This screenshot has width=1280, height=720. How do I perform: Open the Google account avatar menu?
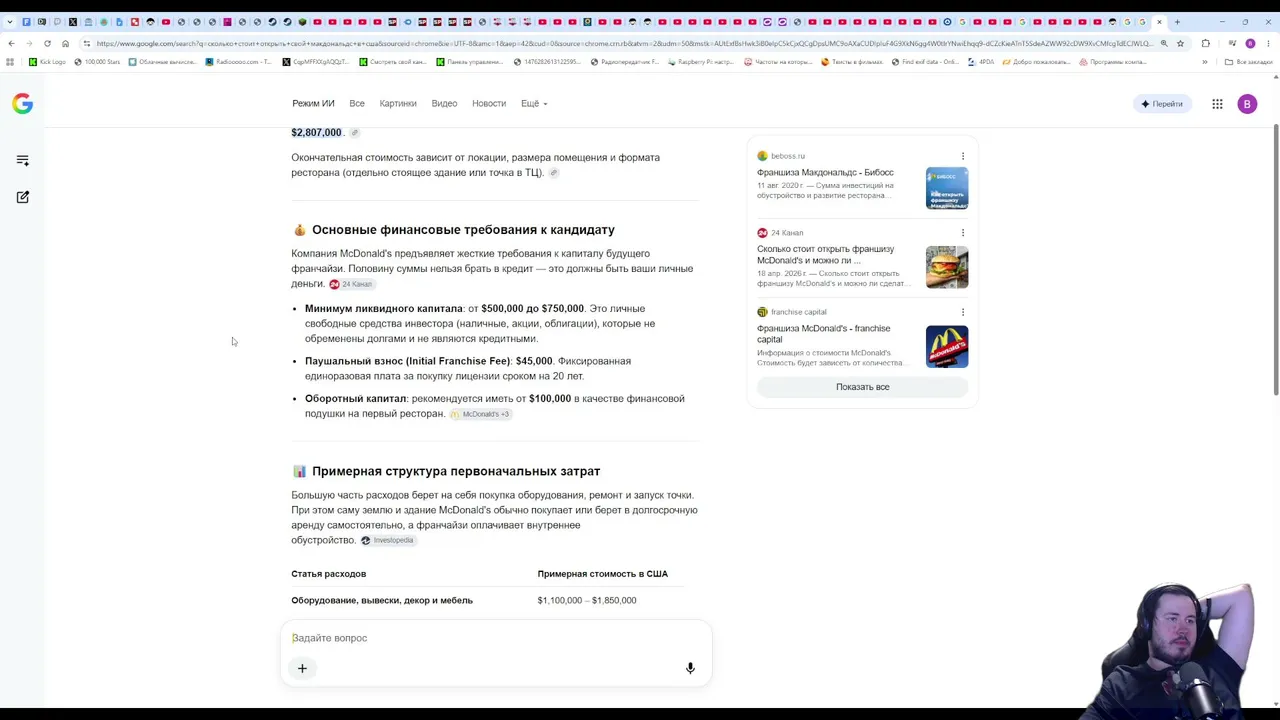[x=1247, y=104]
